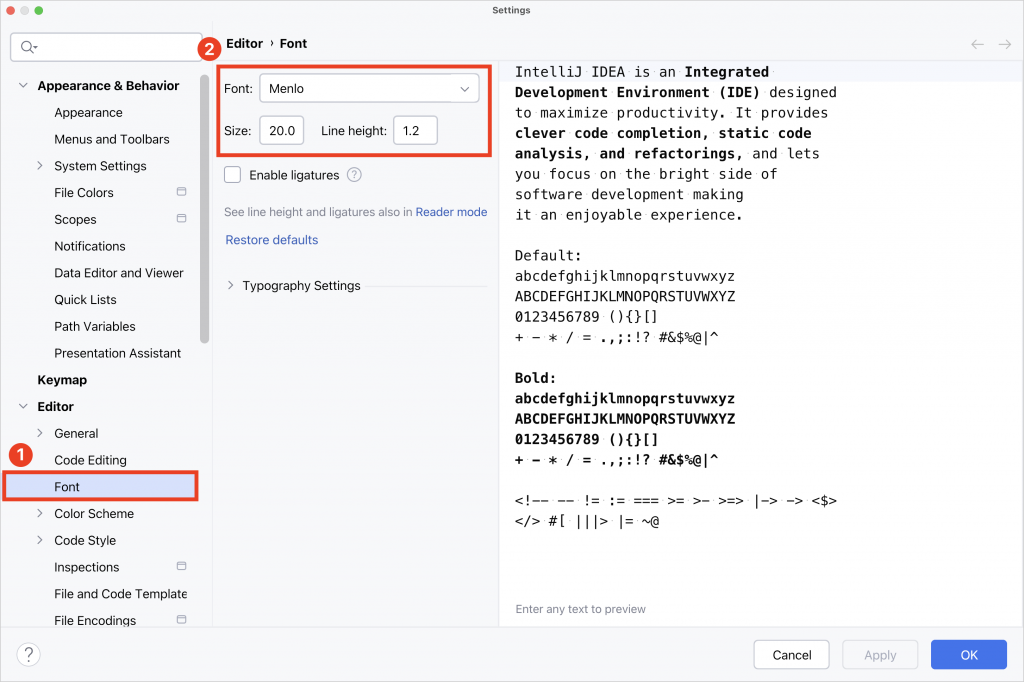This screenshot has height=682, width=1024.
Task: Open Data Editor and Viewer page
Action: point(118,273)
